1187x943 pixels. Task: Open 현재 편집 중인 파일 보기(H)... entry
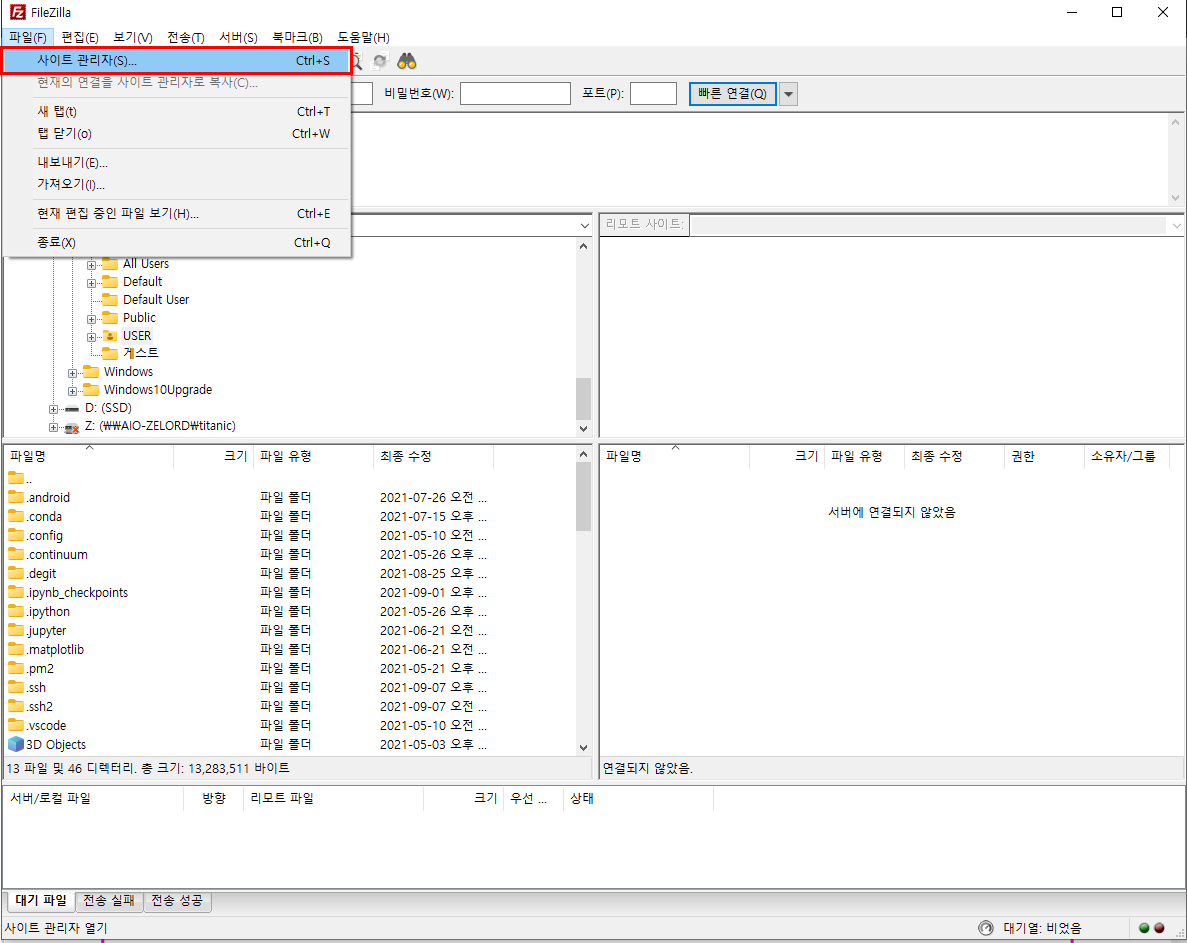click(x=176, y=213)
